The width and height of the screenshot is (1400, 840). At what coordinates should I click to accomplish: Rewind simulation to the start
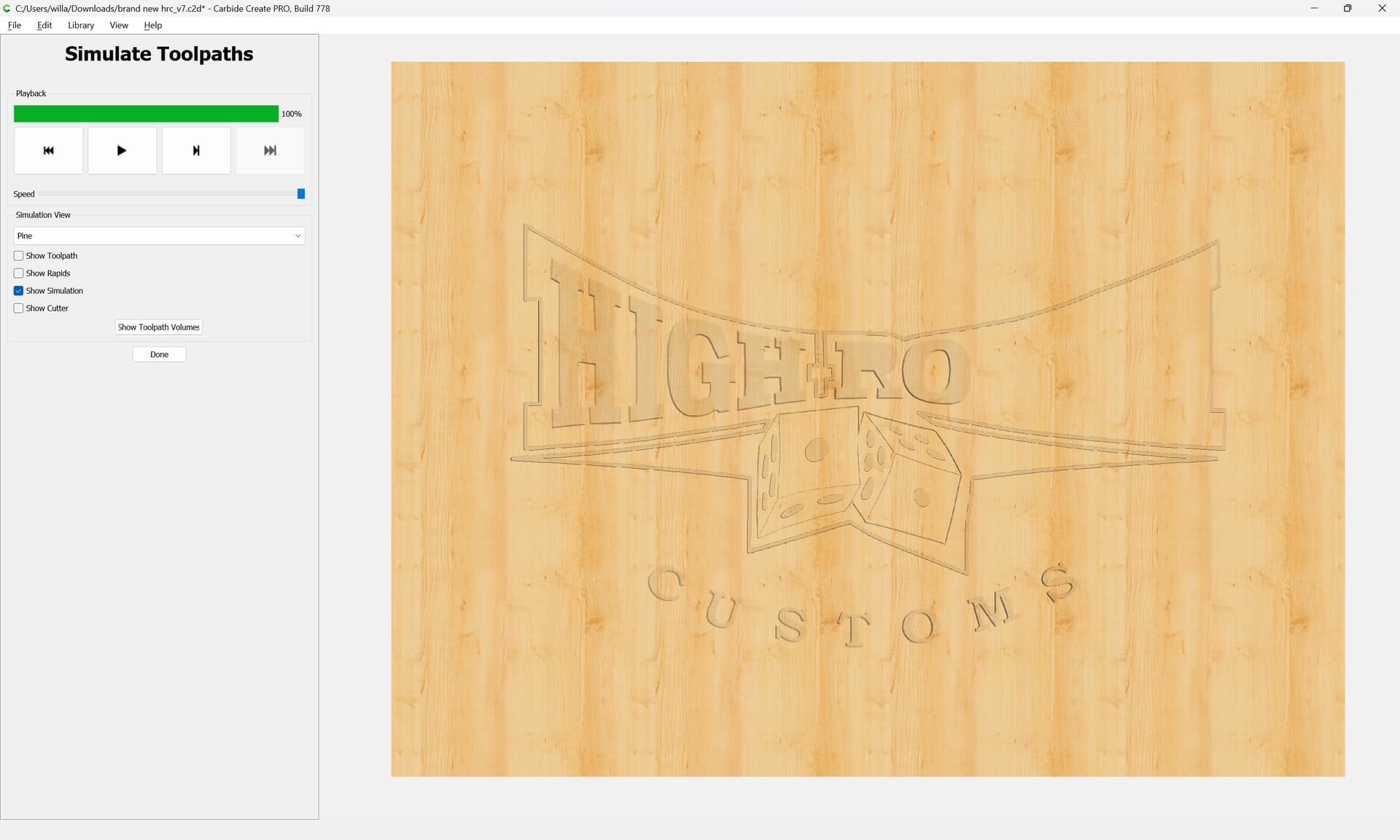coord(48,150)
